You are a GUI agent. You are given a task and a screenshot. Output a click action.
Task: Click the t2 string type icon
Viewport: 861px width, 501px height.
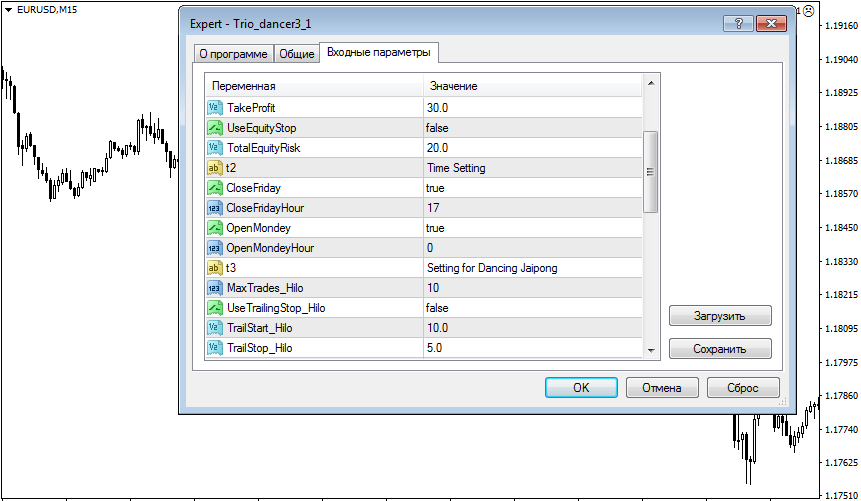[x=214, y=168]
